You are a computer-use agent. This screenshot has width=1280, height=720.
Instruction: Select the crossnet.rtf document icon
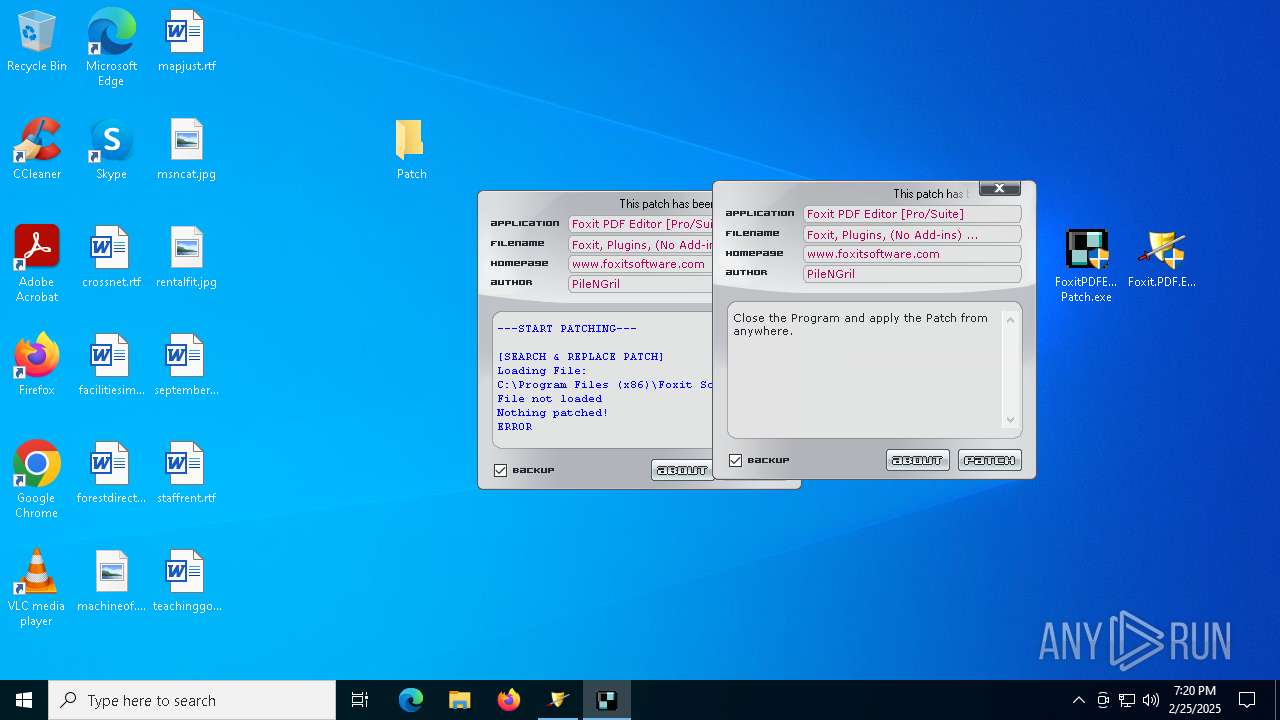point(111,258)
